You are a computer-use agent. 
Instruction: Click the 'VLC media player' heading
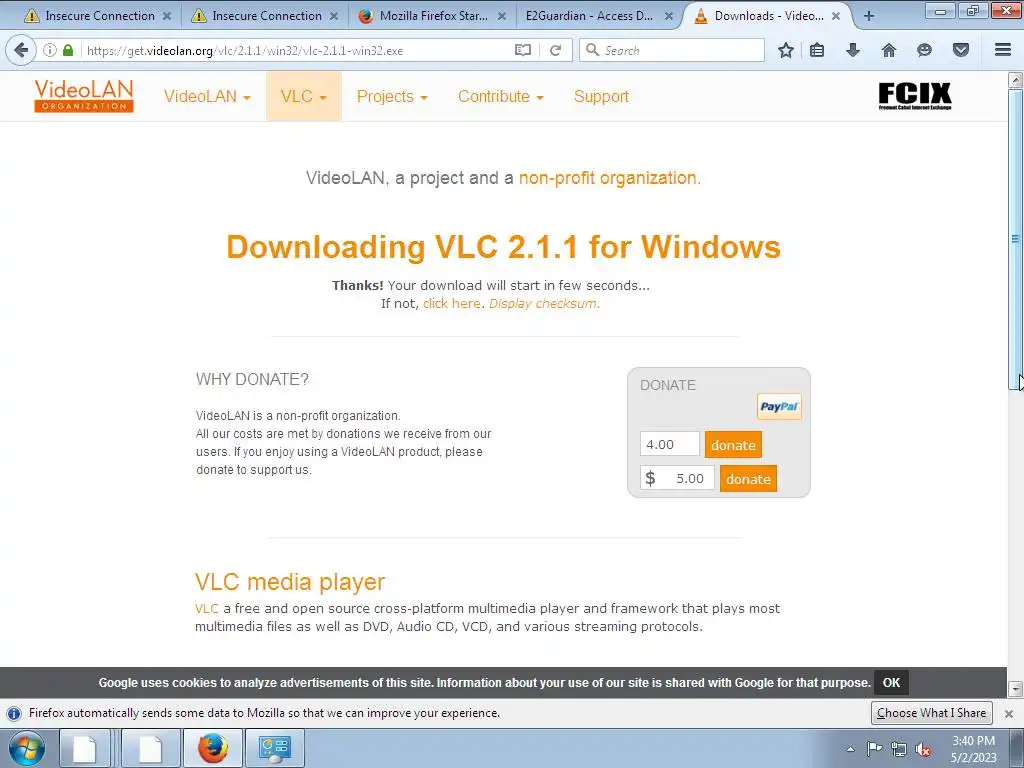[290, 582]
